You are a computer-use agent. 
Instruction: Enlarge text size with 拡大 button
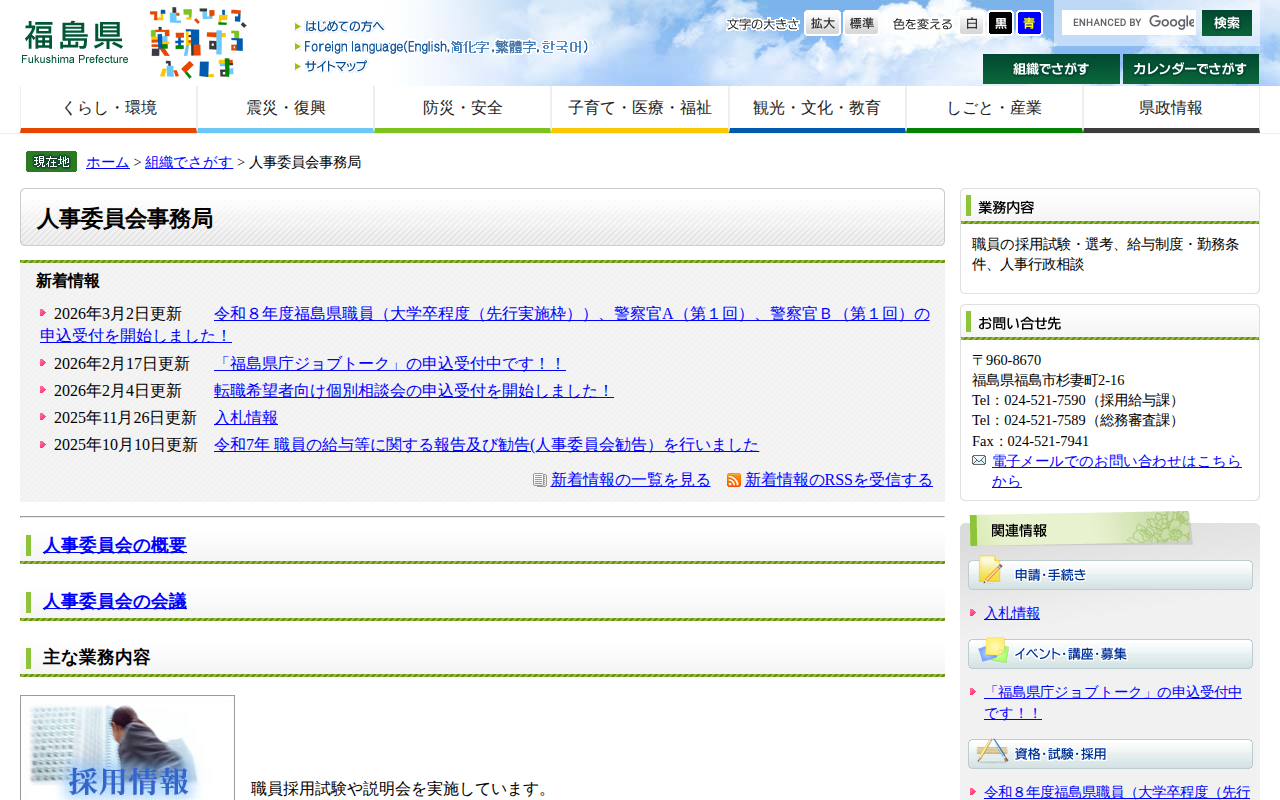[822, 23]
